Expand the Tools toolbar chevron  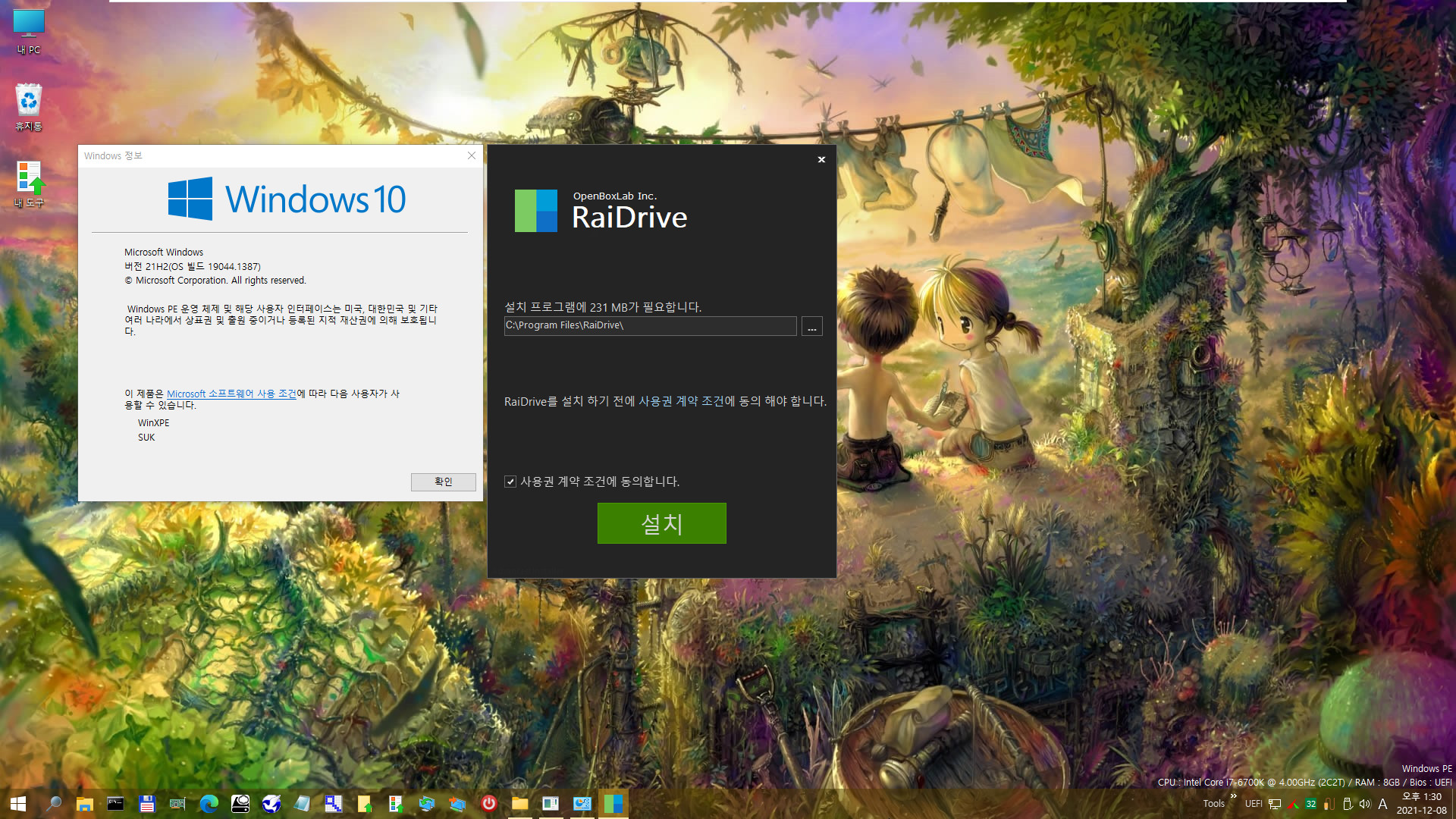click(1234, 795)
